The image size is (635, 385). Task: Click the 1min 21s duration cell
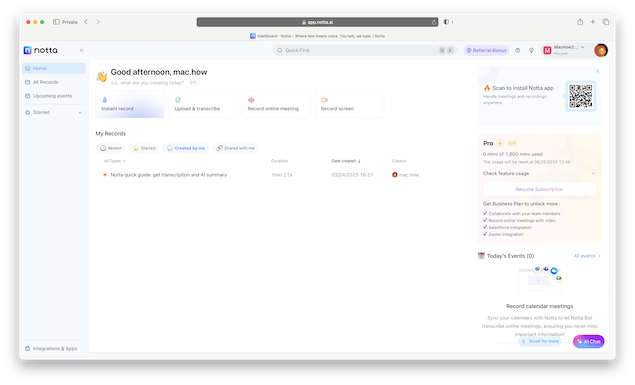tap(281, 175)
